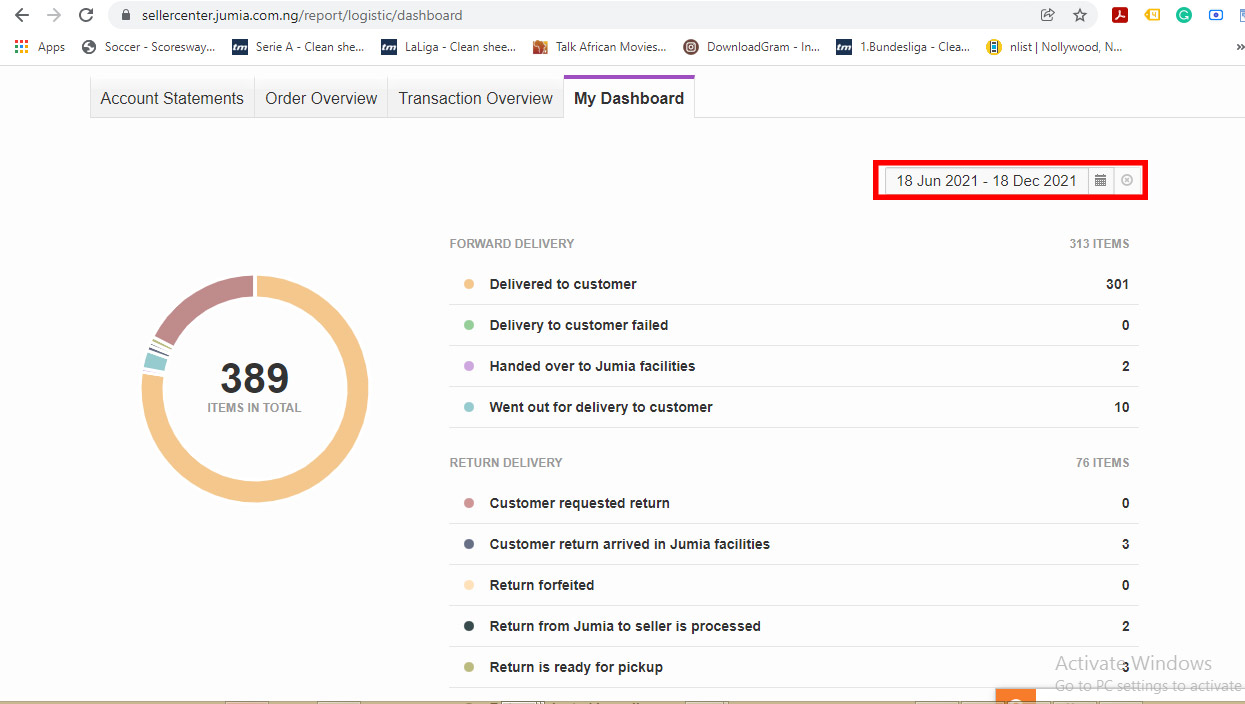Open the Grammarly extension

click(x=1184, y=15)
